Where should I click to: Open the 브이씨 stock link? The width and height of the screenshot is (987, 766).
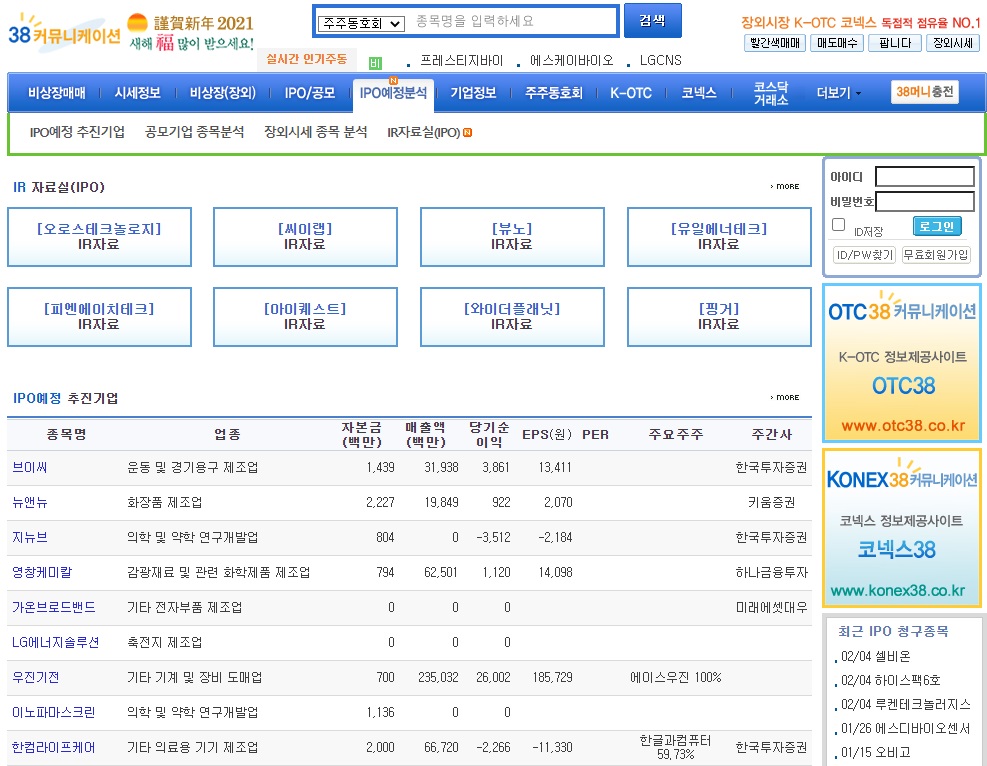tap(30, 468)
